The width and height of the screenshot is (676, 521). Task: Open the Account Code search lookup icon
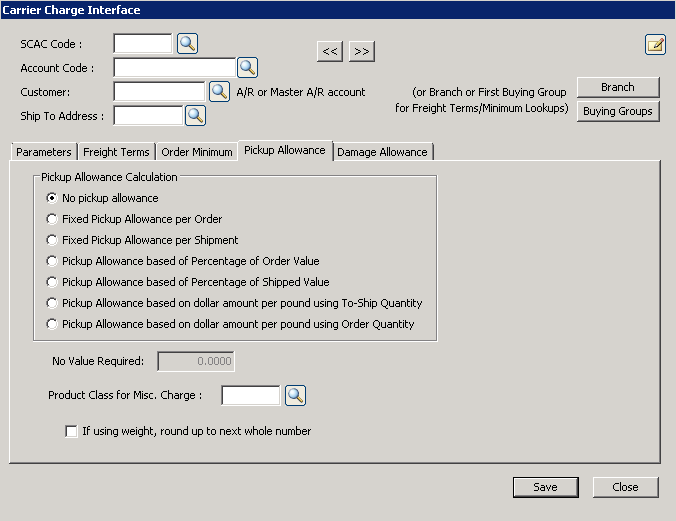(248, 67)
